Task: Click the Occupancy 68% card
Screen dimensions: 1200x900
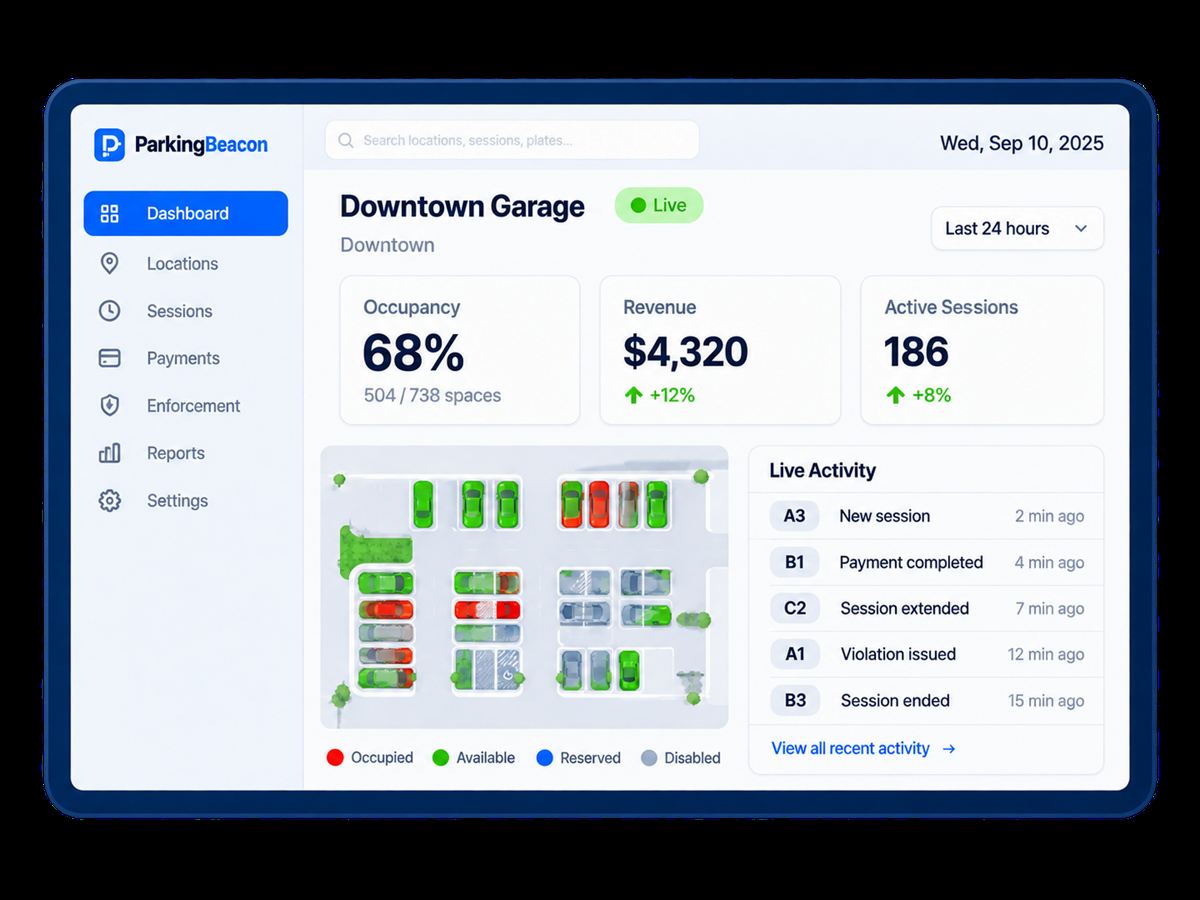Action: click(x=460, y=350)
